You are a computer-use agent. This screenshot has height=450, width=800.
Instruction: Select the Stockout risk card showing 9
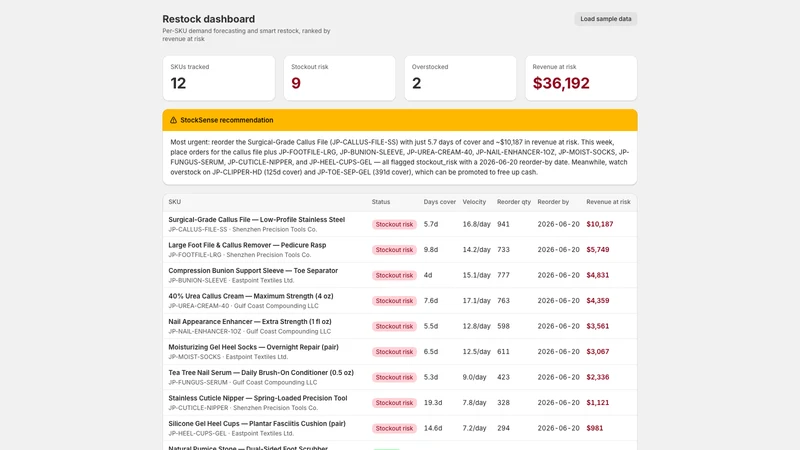point(340,78)
